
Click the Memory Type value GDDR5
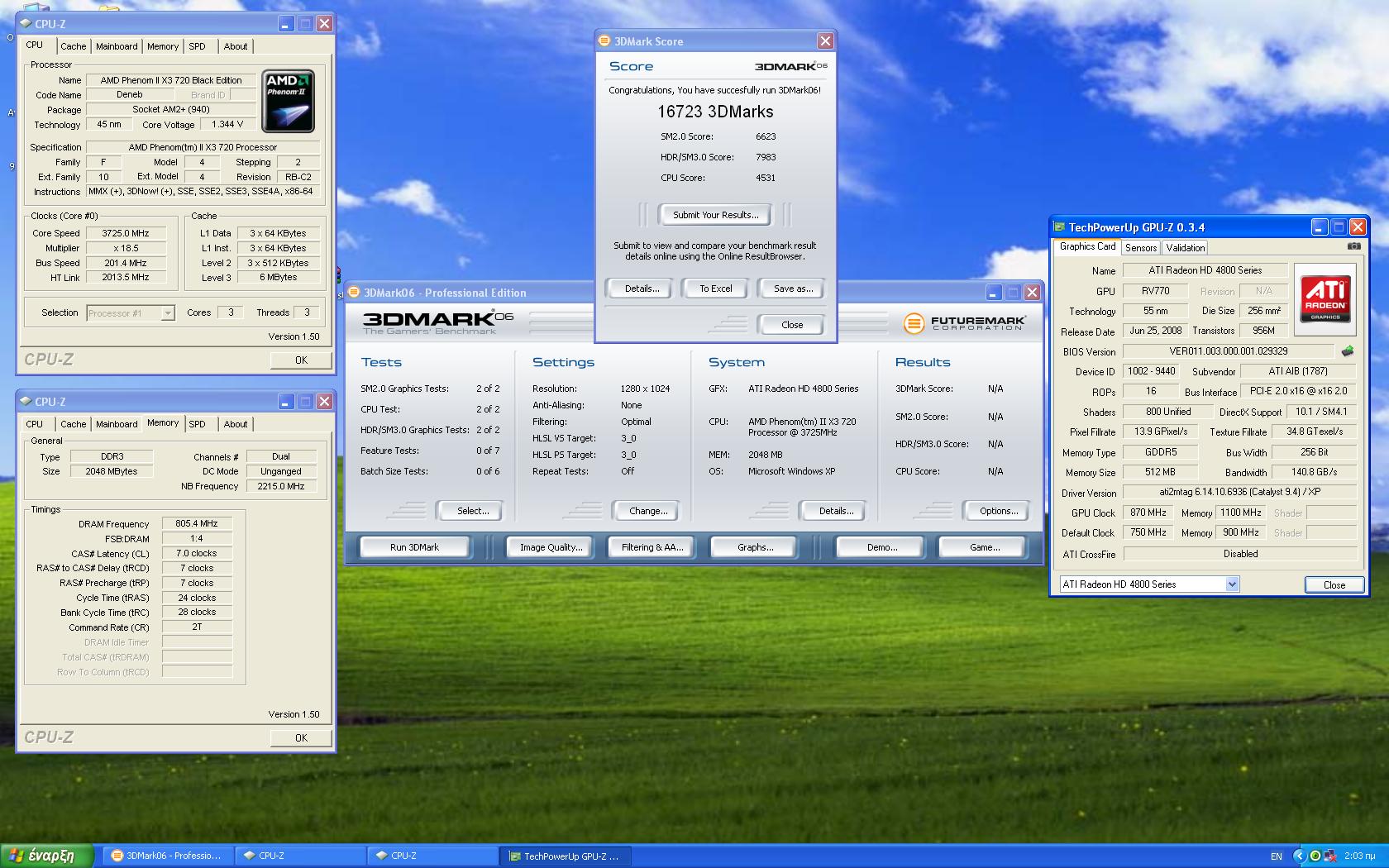click(1161, 452)
